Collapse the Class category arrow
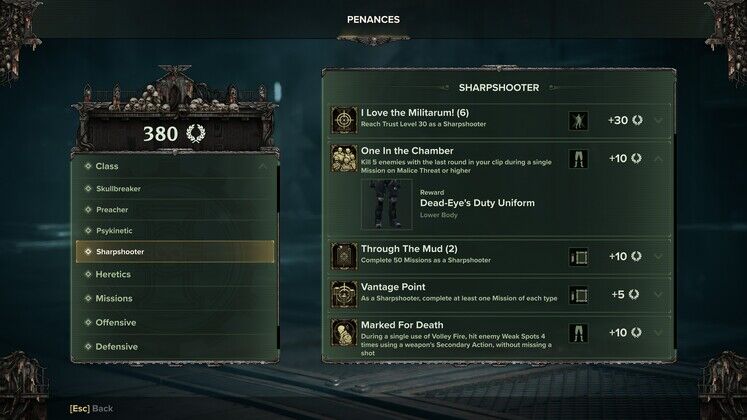This screenshot has width=747, height=420. coord(262,166)
